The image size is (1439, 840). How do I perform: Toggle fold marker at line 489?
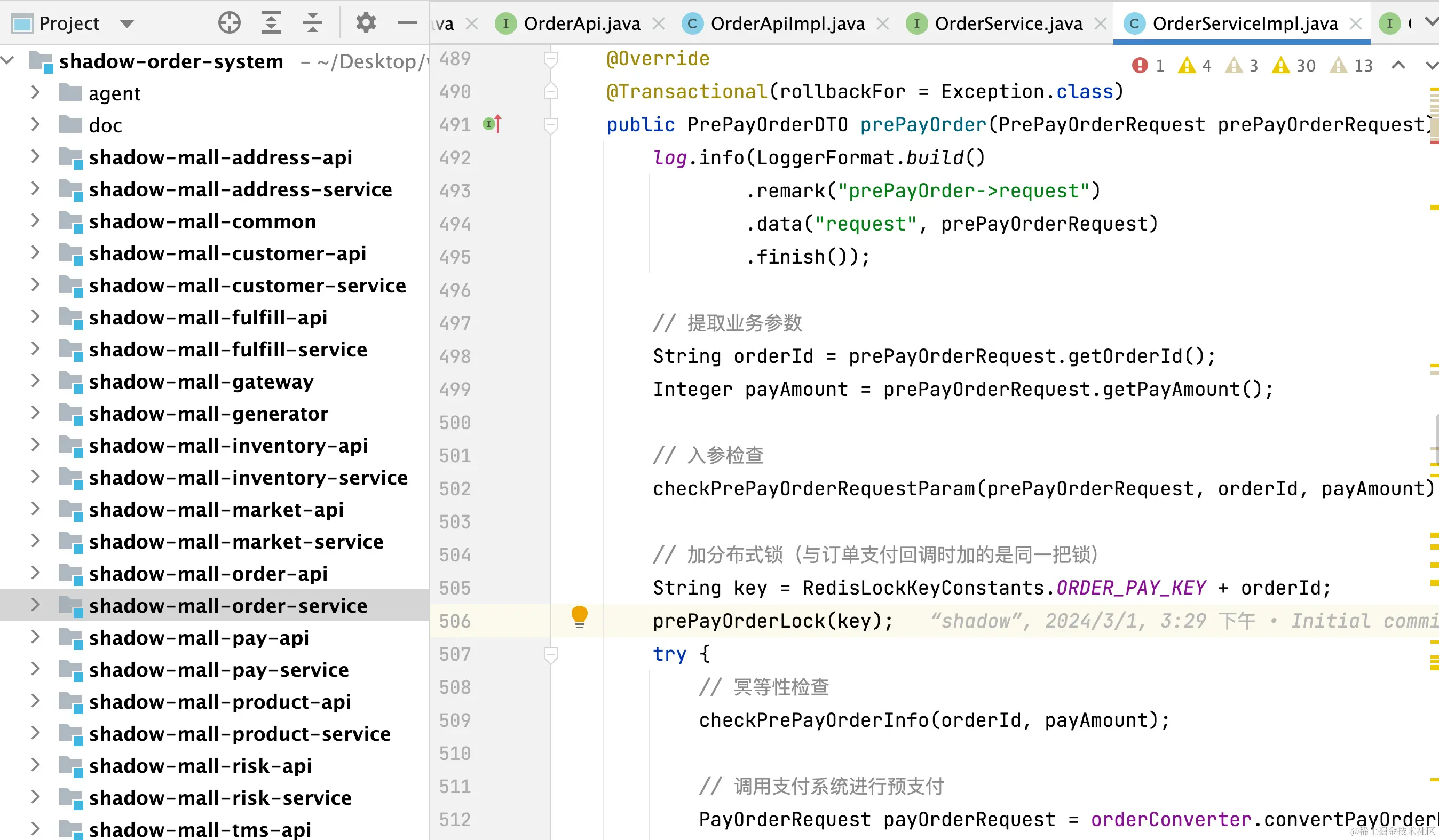[x=550, y=59]
